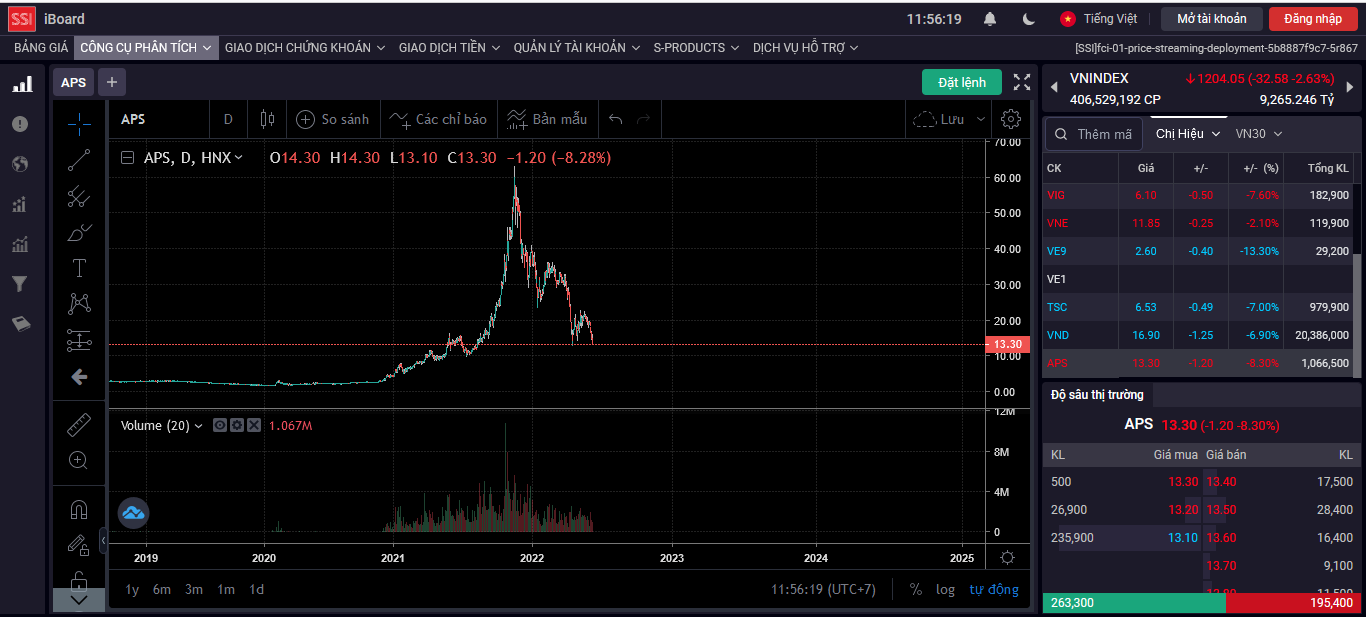Open the candlestick chart style selector

point(266,119)
